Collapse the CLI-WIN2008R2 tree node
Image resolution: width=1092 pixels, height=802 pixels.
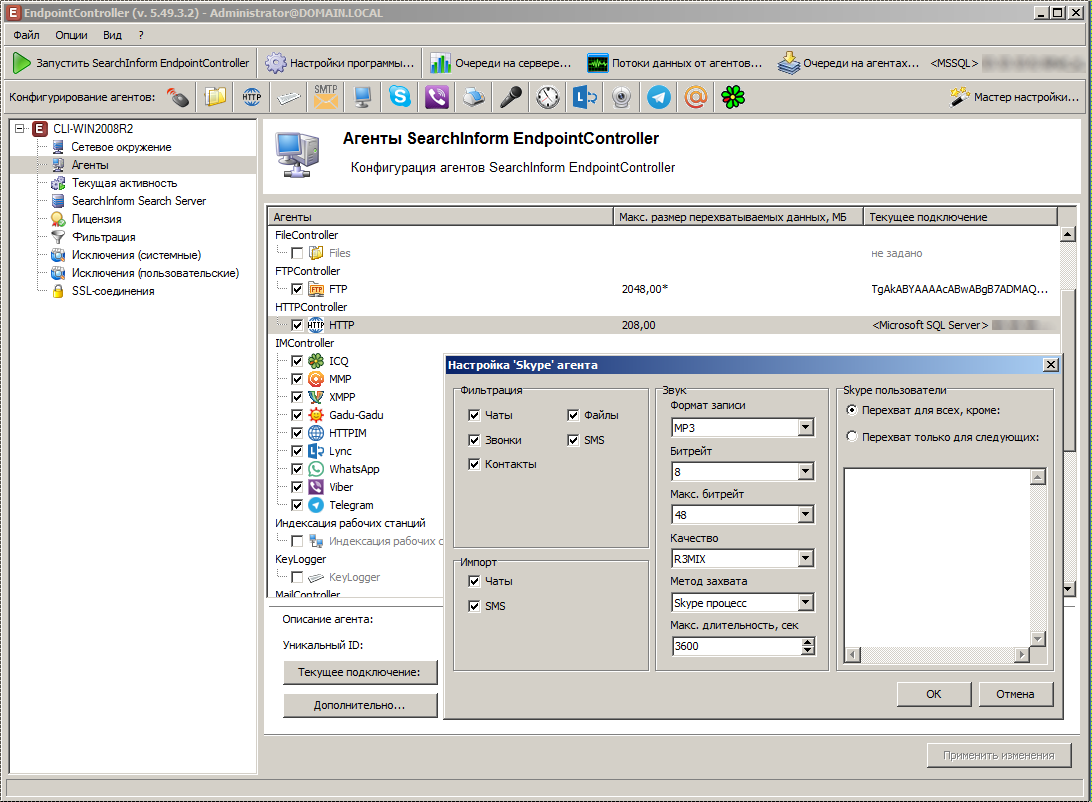(x=20, y=129)
